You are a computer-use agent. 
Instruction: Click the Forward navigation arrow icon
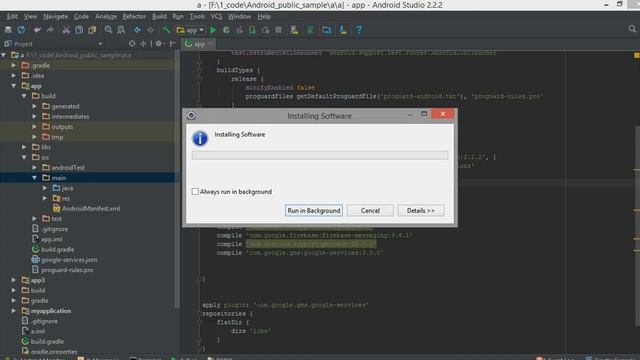click(150, 30)
